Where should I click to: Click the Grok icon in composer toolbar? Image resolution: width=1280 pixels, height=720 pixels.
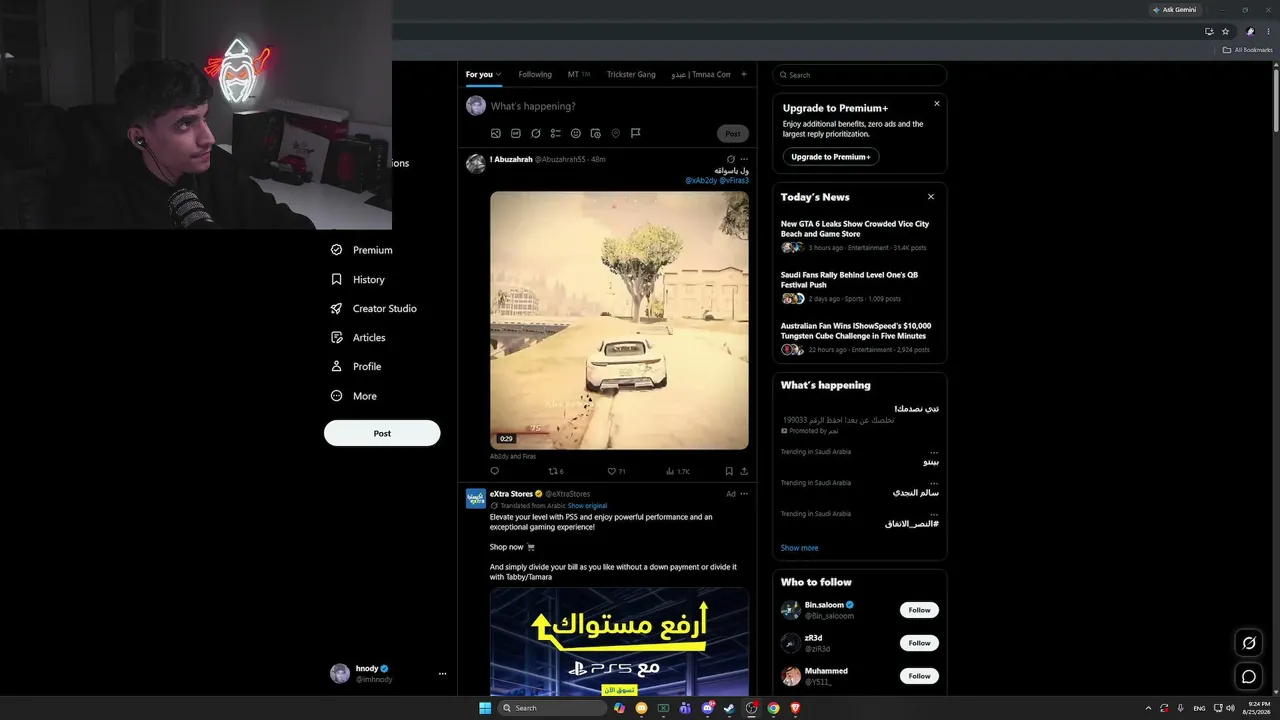tap(536, 133)
